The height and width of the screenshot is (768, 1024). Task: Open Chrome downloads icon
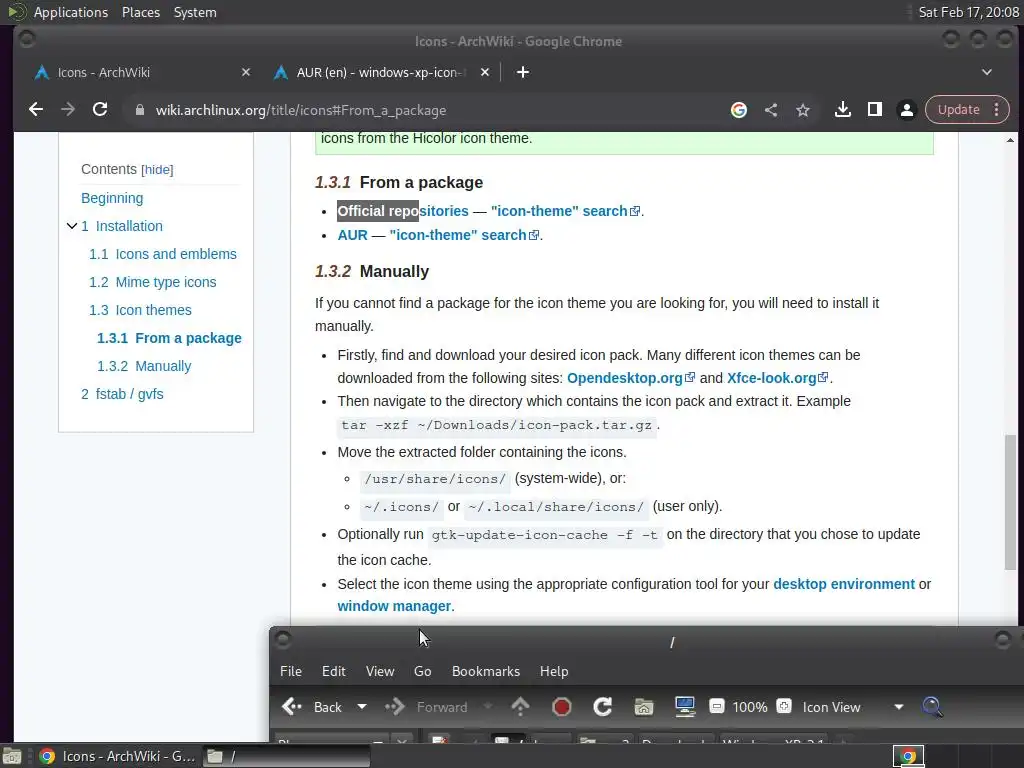[842, 110]
